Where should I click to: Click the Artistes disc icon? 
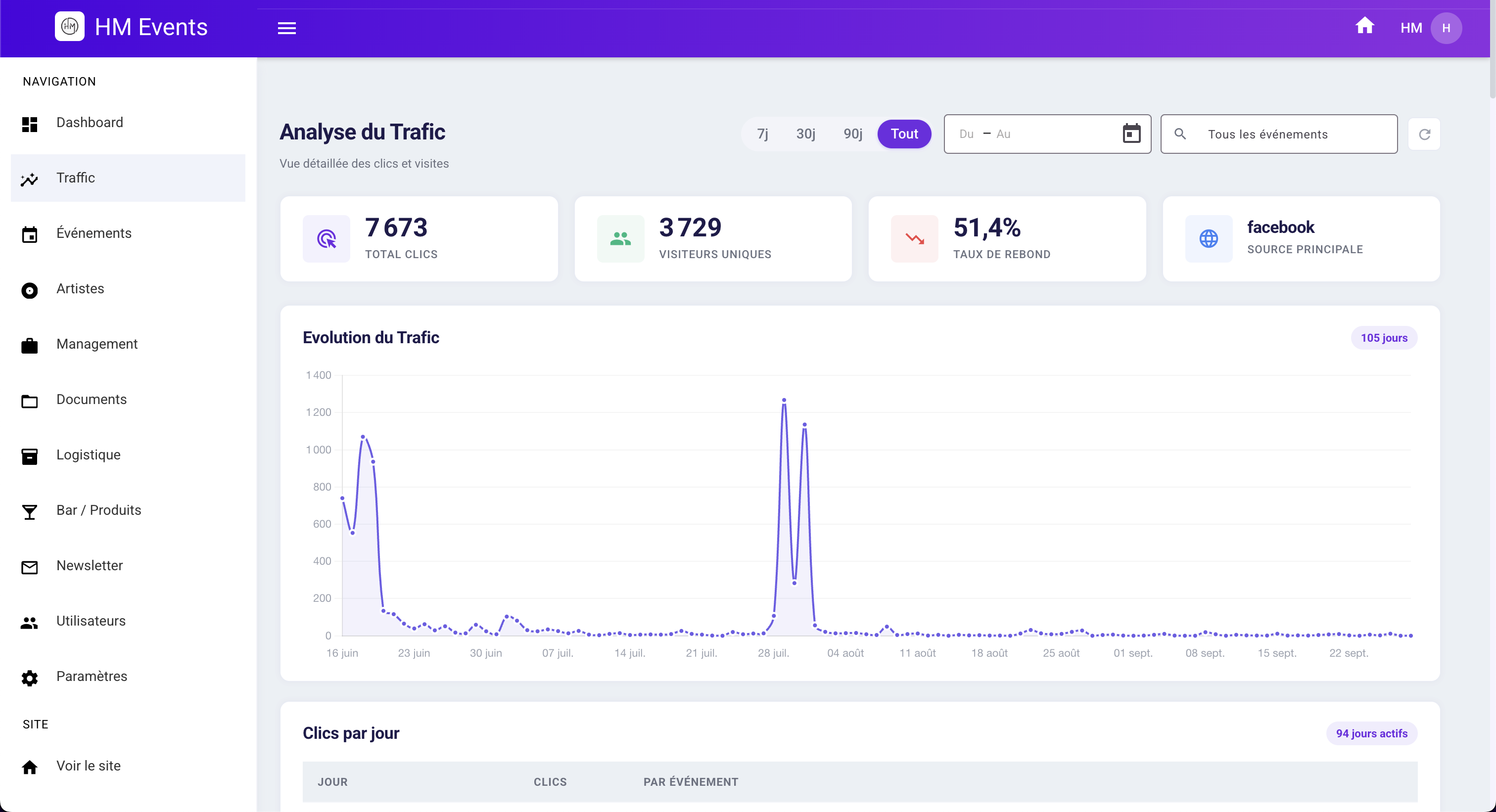pos(30,290)
